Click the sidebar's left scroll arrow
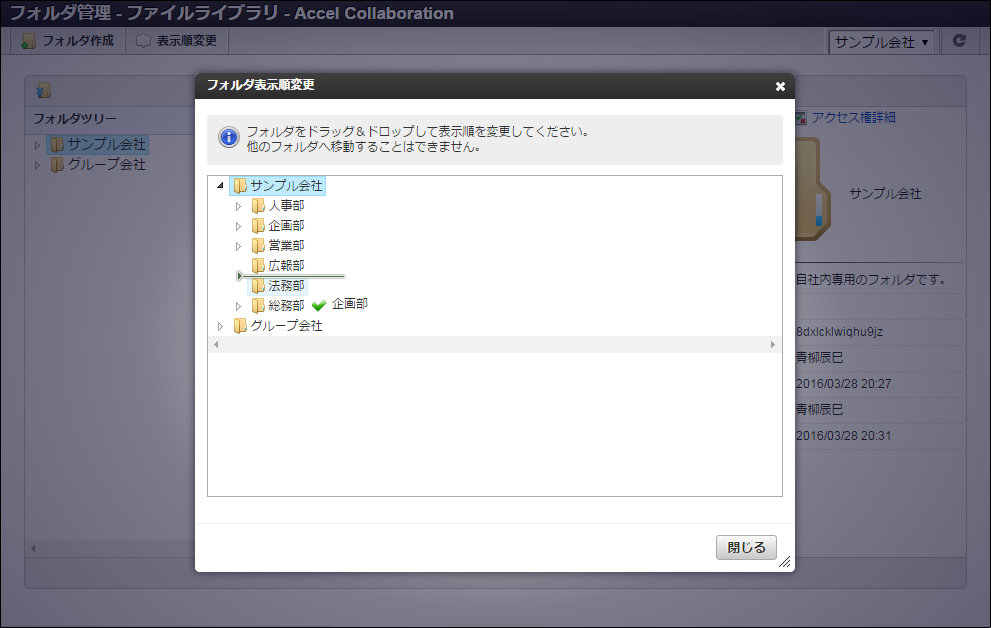Screen dimensions: 991x628 click(x=33, y=548)
